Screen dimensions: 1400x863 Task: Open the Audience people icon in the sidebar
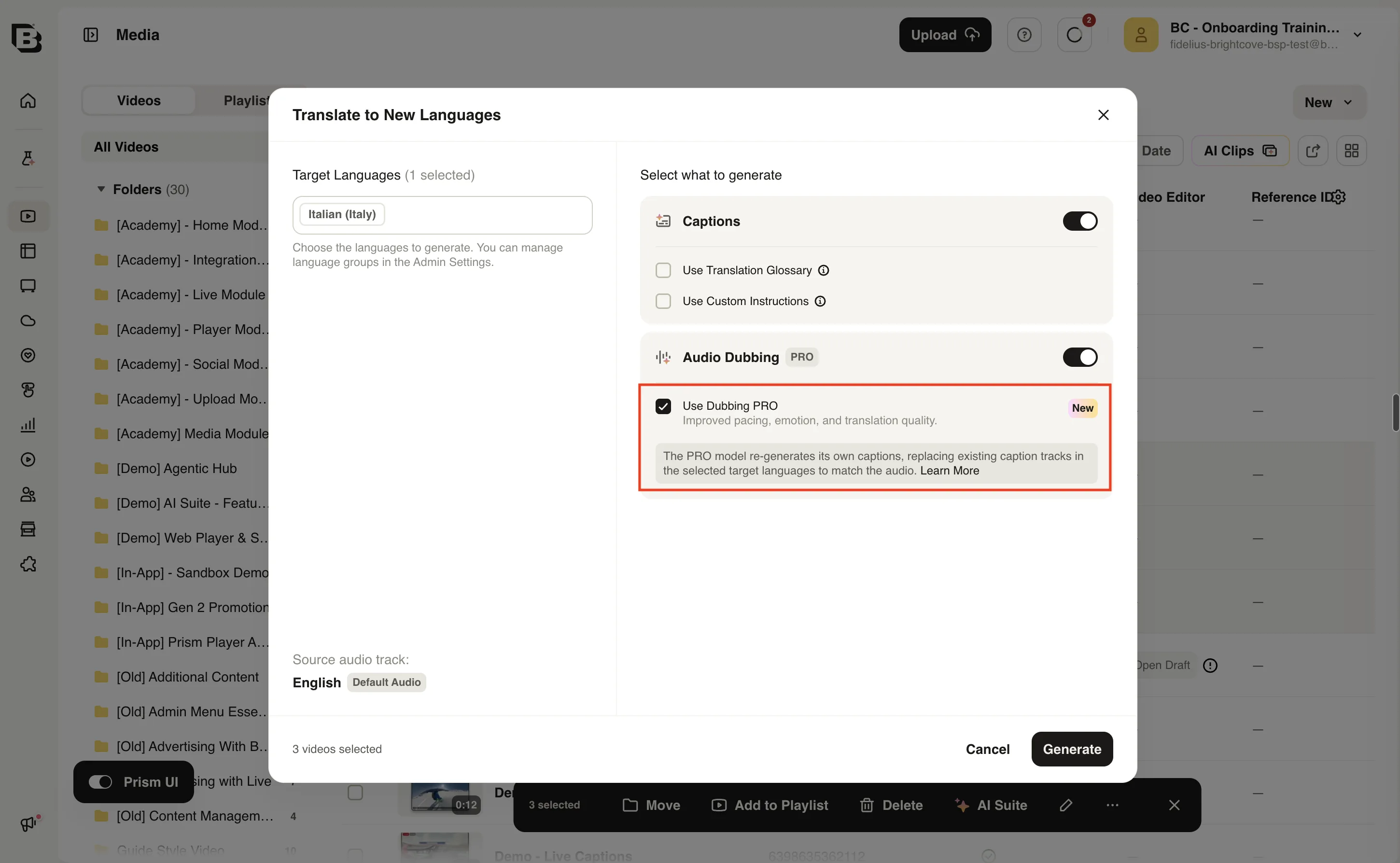pyautogui.click(x=28, y=494)
